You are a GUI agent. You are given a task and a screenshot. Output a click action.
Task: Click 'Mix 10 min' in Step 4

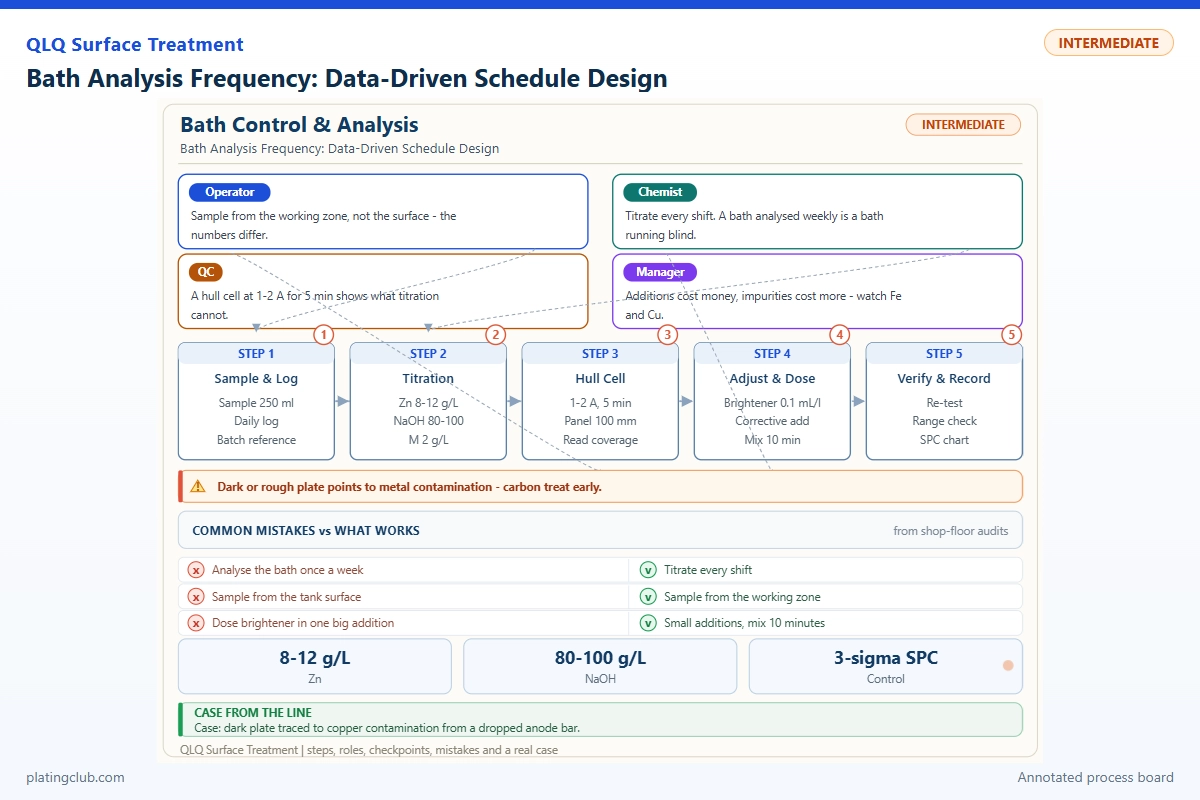click(772, 440)
